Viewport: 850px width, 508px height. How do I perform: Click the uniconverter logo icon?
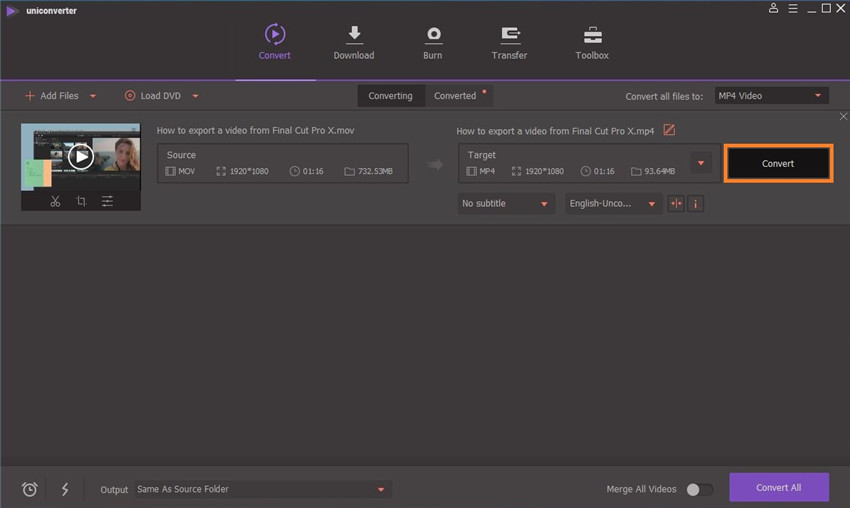click(x=11, y=11)
